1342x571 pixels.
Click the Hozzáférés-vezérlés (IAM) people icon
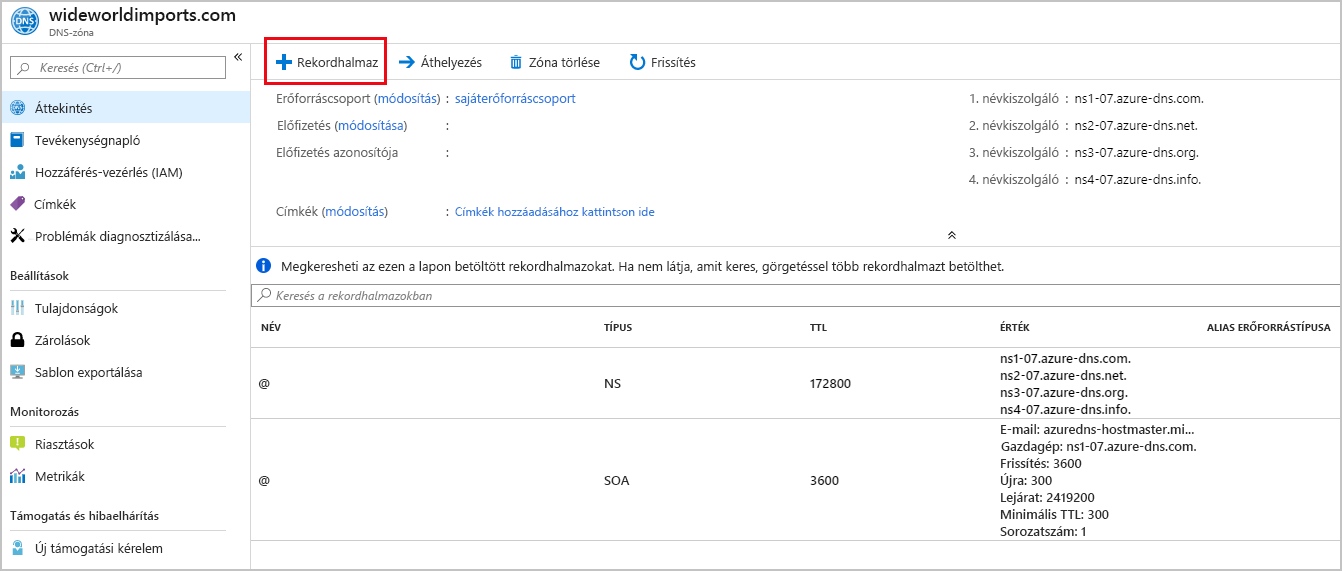[x=17, y=172]
